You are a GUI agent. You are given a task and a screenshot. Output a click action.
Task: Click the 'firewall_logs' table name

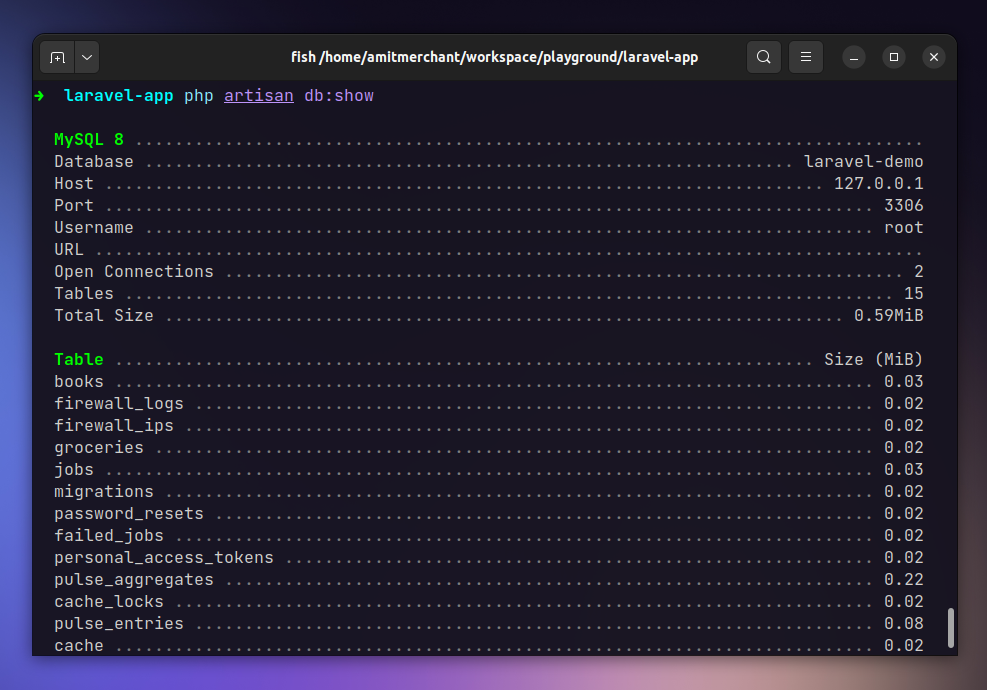pyautogui.click(x=118, y=404)
